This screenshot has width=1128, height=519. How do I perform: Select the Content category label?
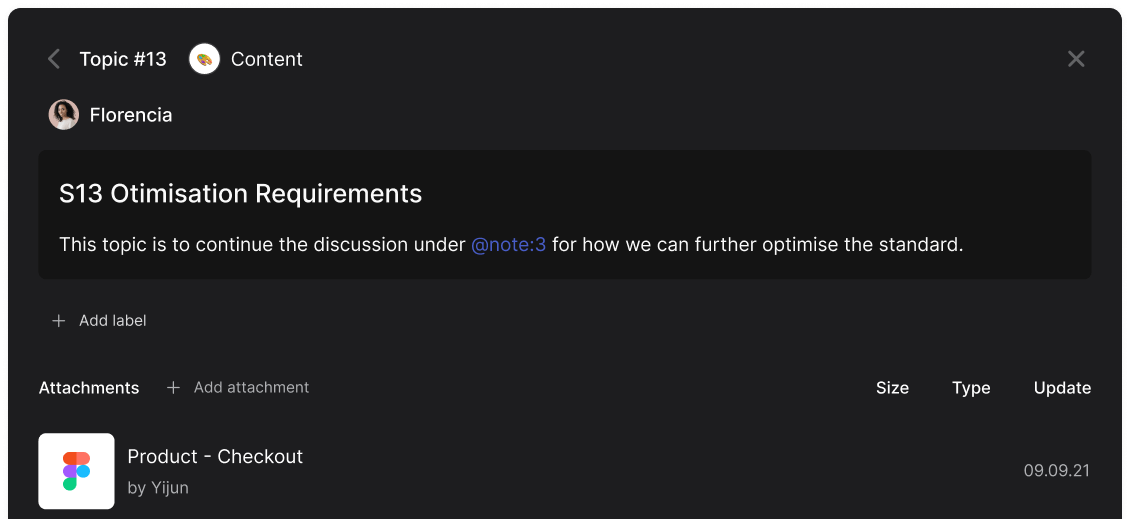266,59
